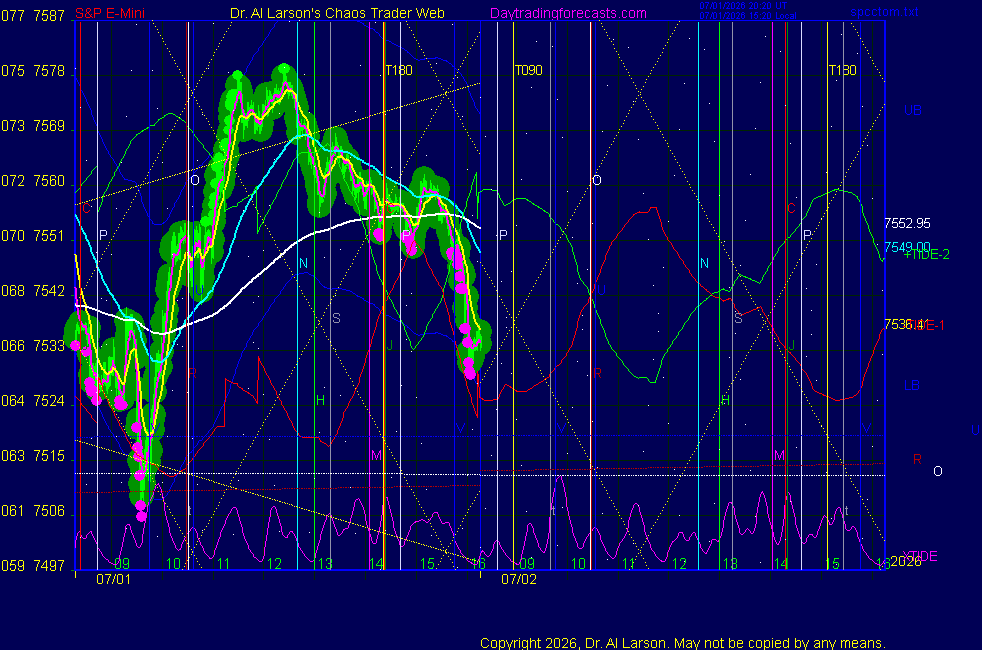This screenshot has width=982, height=650.
Task: Click the hour 12 label of the 07/01 session
Action: tap(274, 564)
